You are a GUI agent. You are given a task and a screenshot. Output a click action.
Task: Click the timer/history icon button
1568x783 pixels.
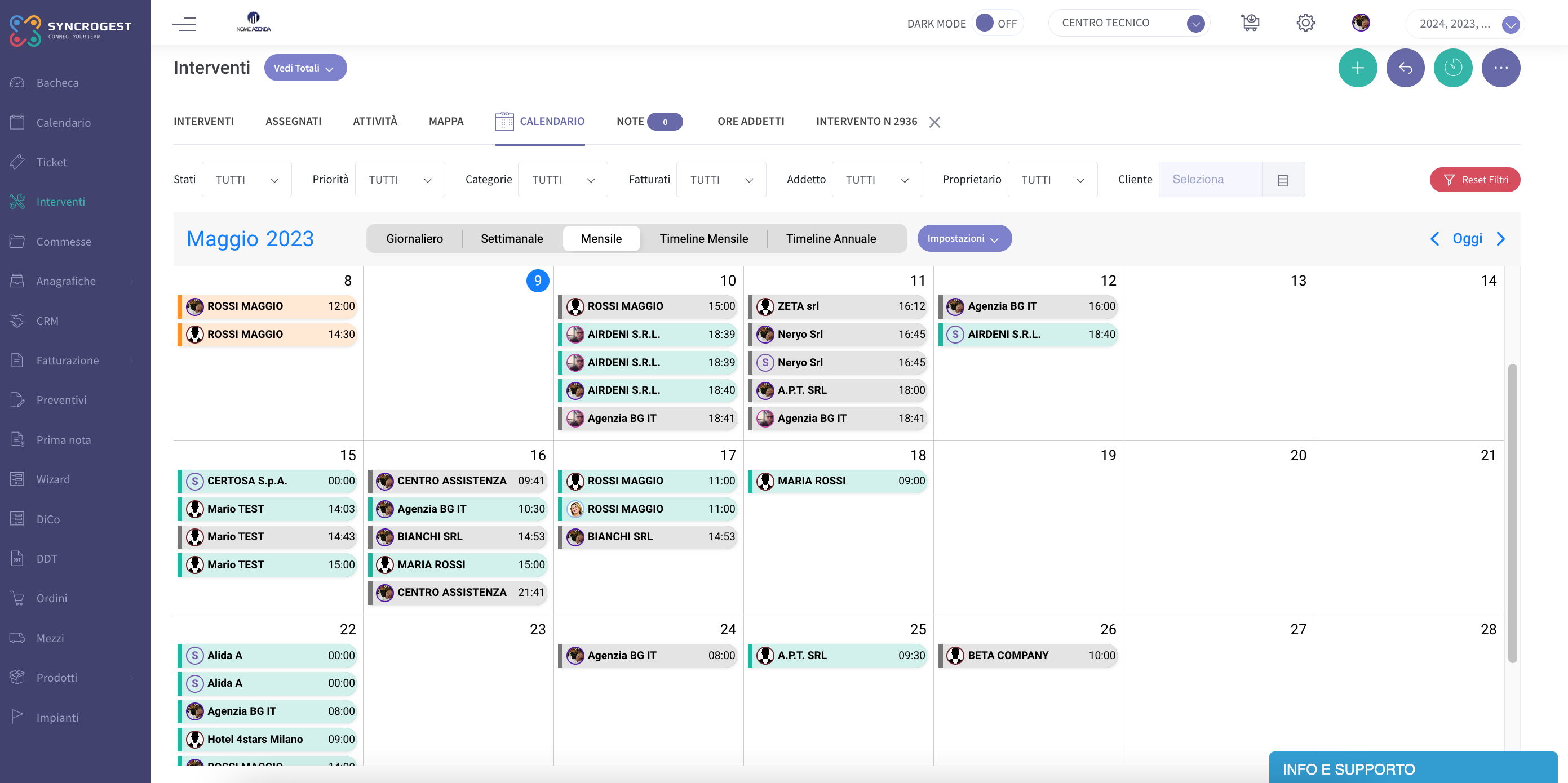[1453, 67]
